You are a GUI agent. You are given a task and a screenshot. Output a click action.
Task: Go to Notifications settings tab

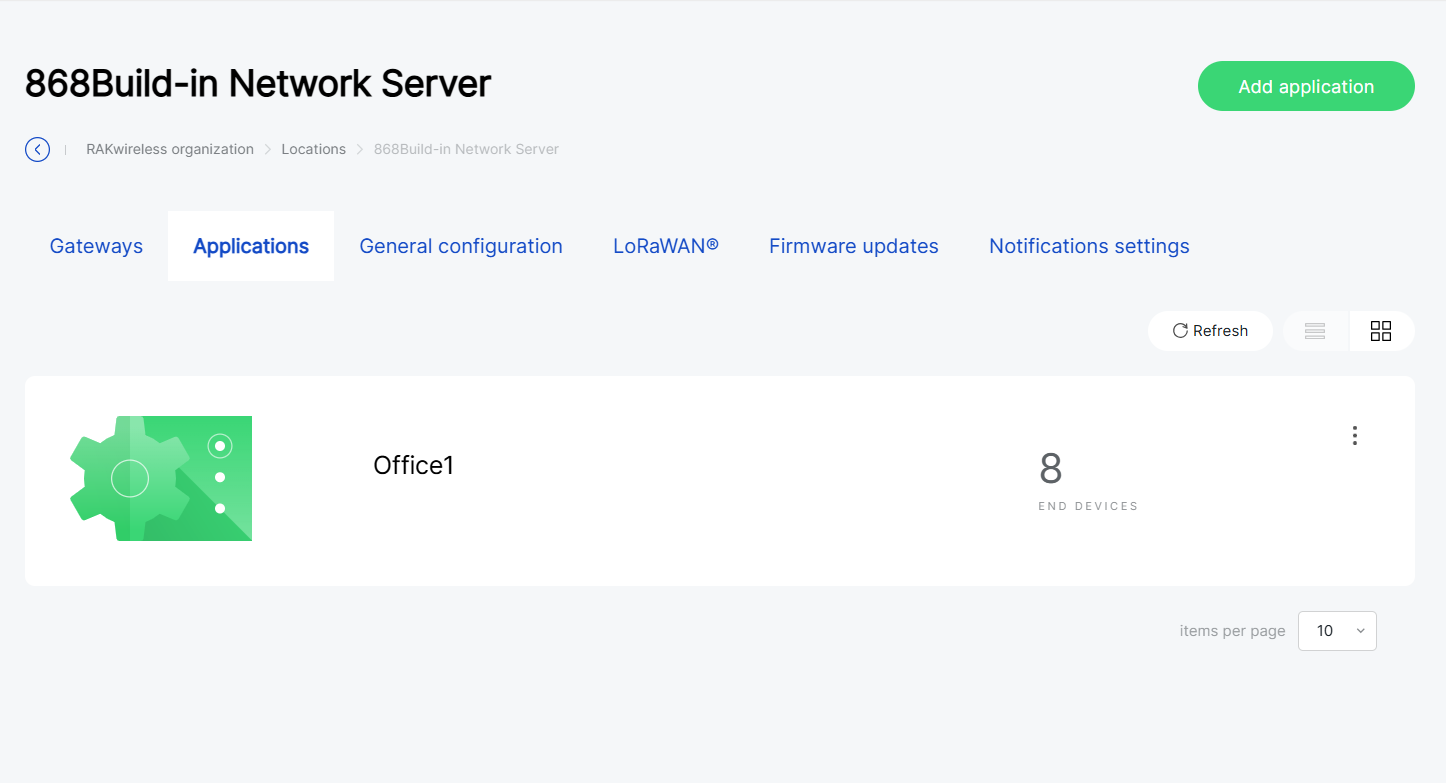pos(1089,245)
